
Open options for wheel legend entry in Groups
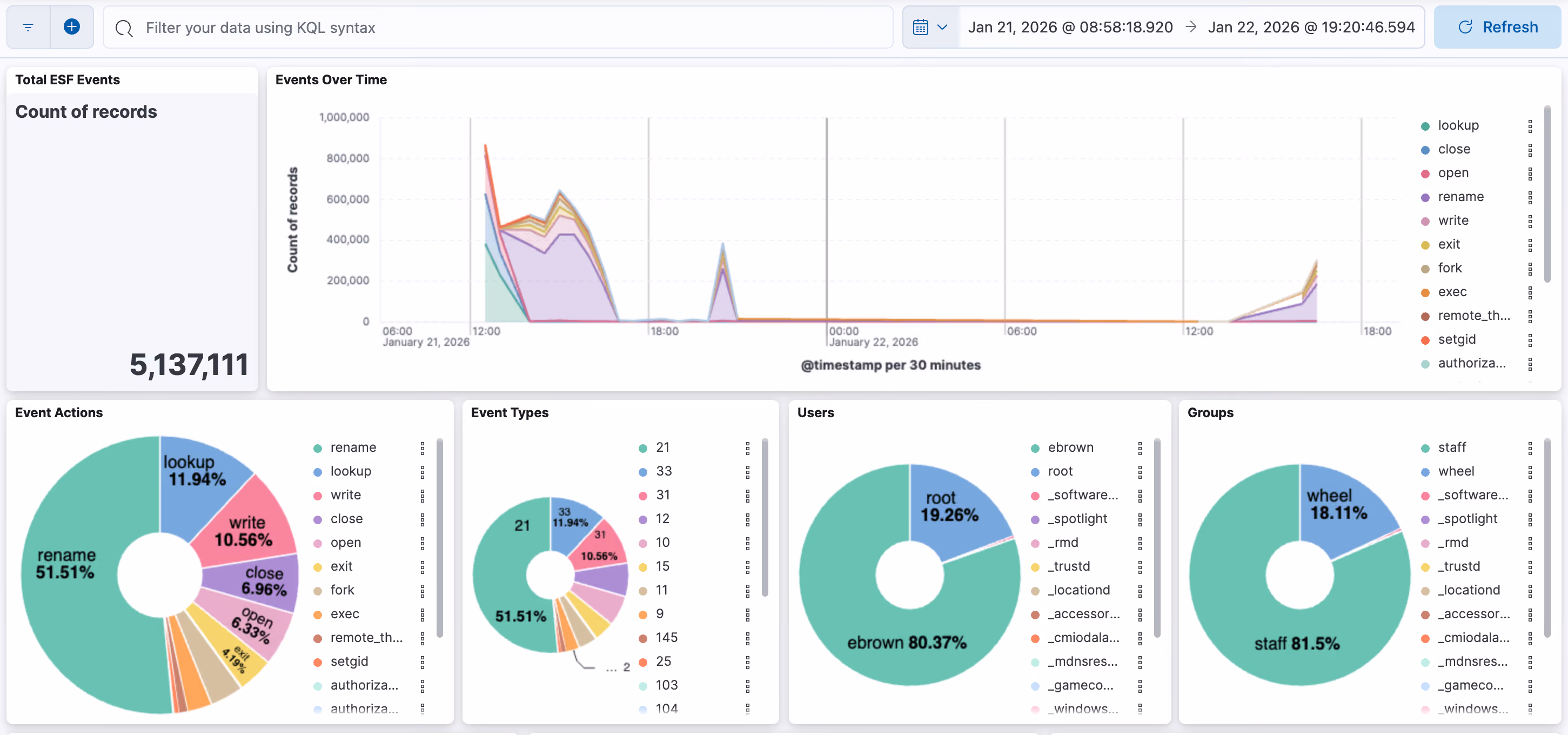point(1530,472)
